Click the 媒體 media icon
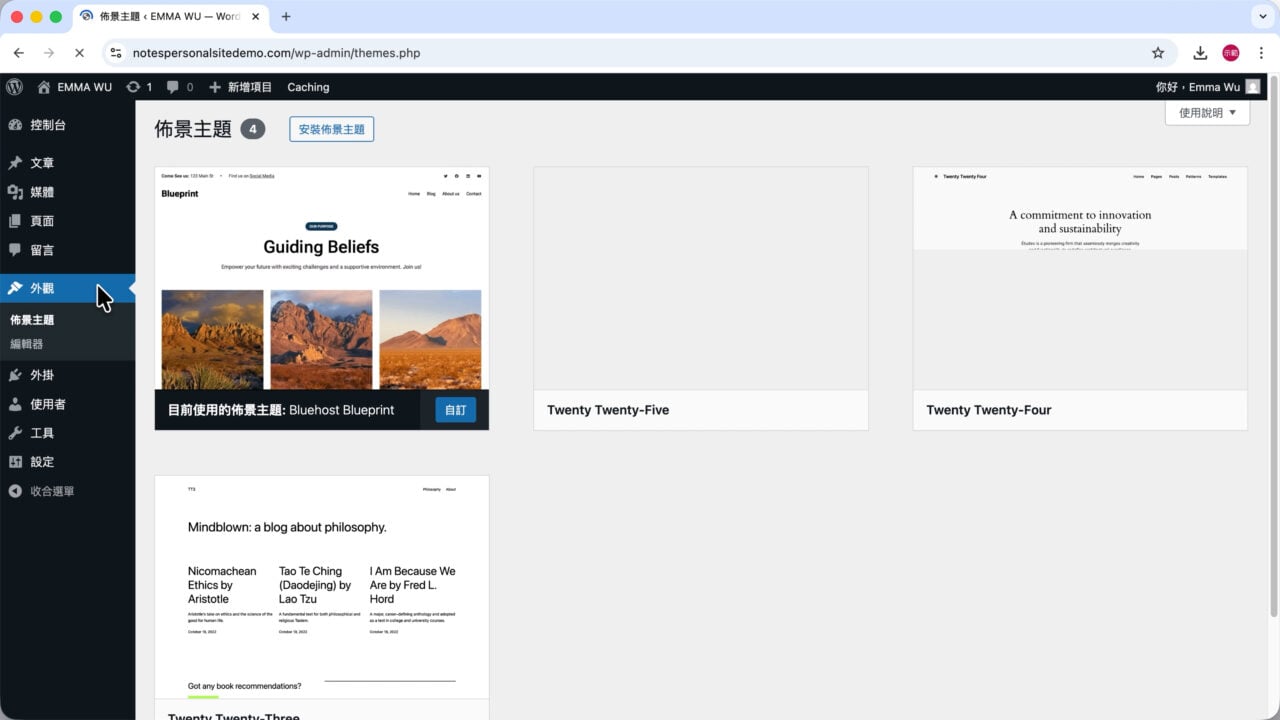Image resolution: width=1280 pixels, height=720 pixels. pos(15,192)
